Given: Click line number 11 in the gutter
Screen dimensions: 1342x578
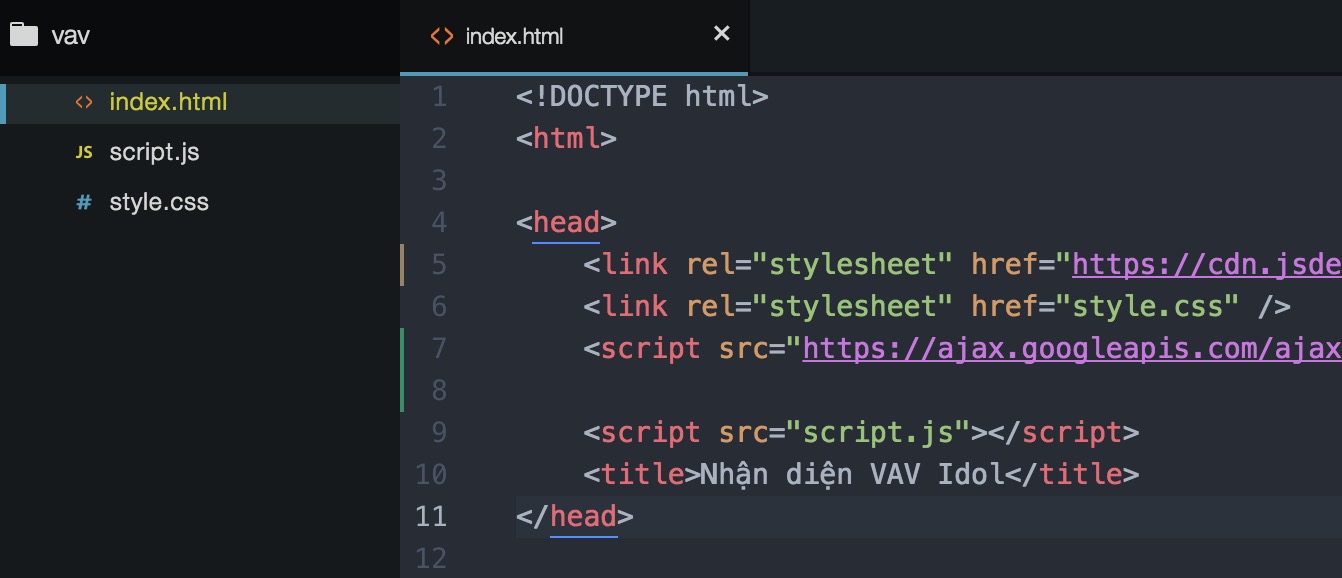Looking at the screenshot, I should click(431, 516).
